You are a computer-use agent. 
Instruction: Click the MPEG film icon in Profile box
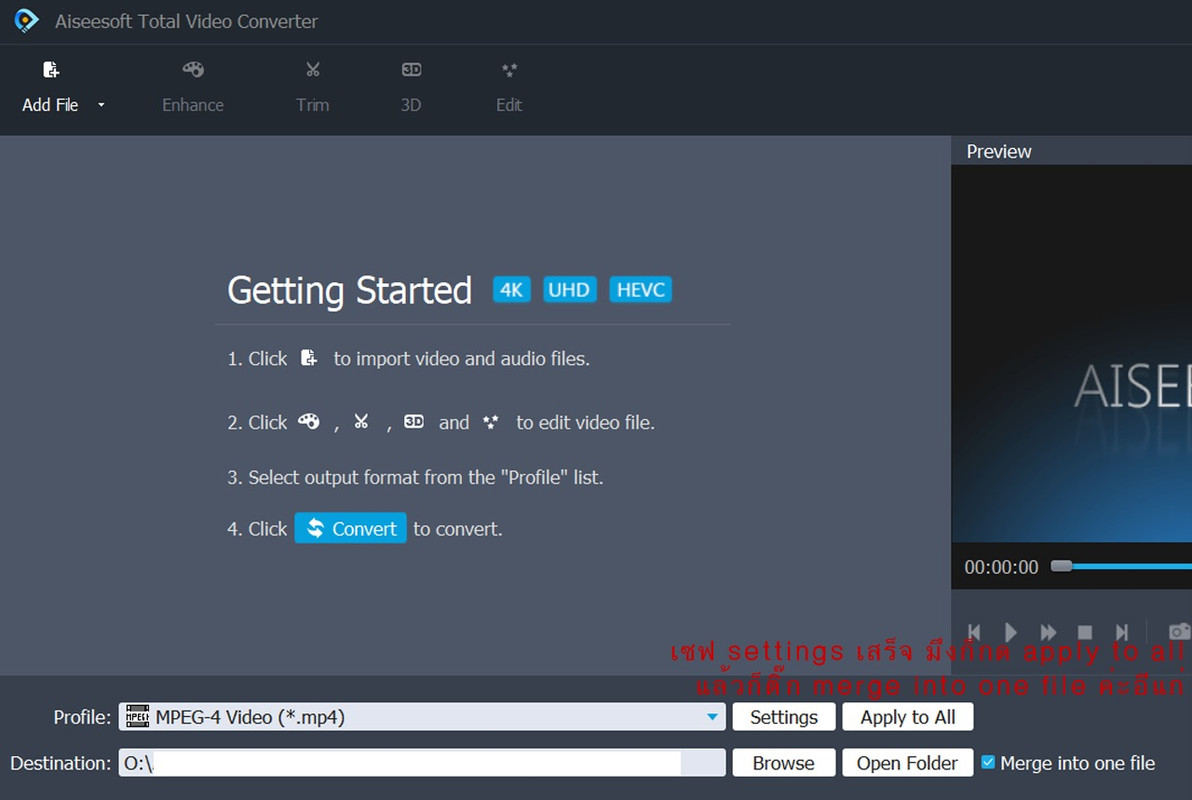tap(137, 716)
